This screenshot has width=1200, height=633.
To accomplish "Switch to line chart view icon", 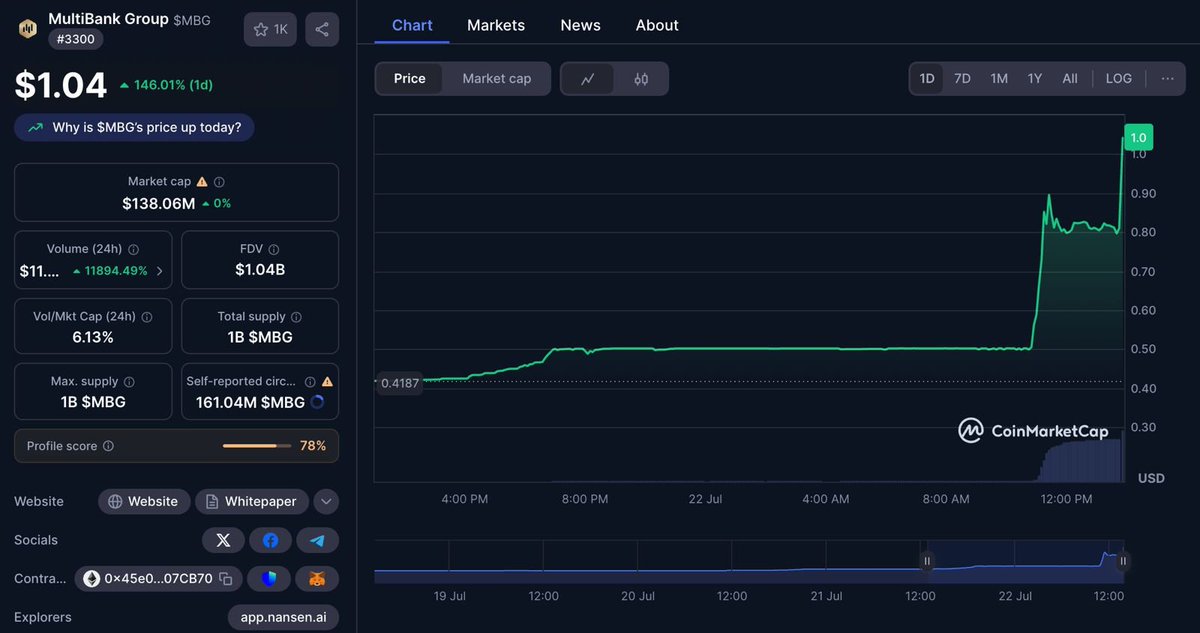I will tap(588, 79).
